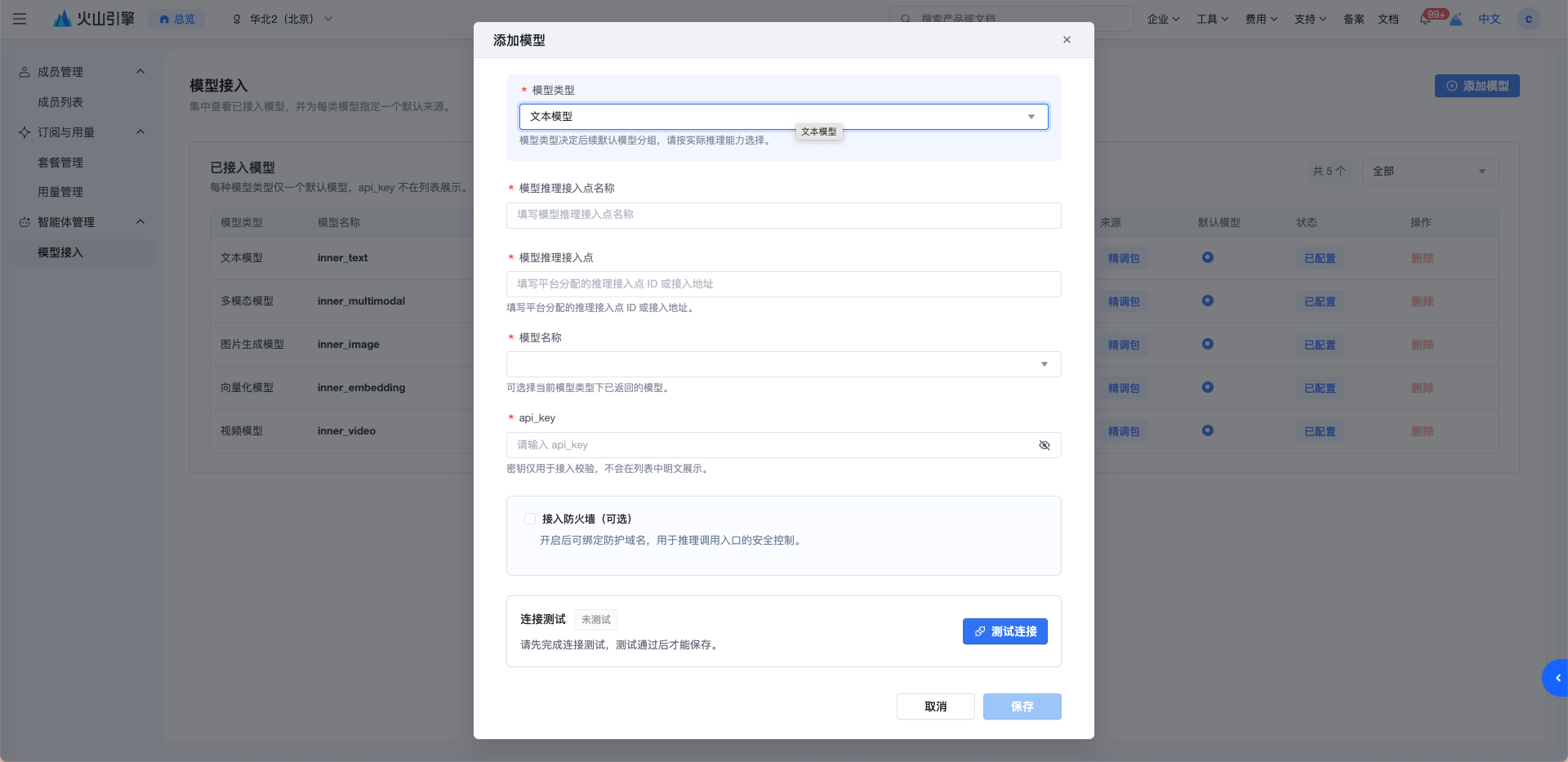Open 成员列表 in sidebar
The width and height of the screenshot is (1568, 762).
click(60, 102)
